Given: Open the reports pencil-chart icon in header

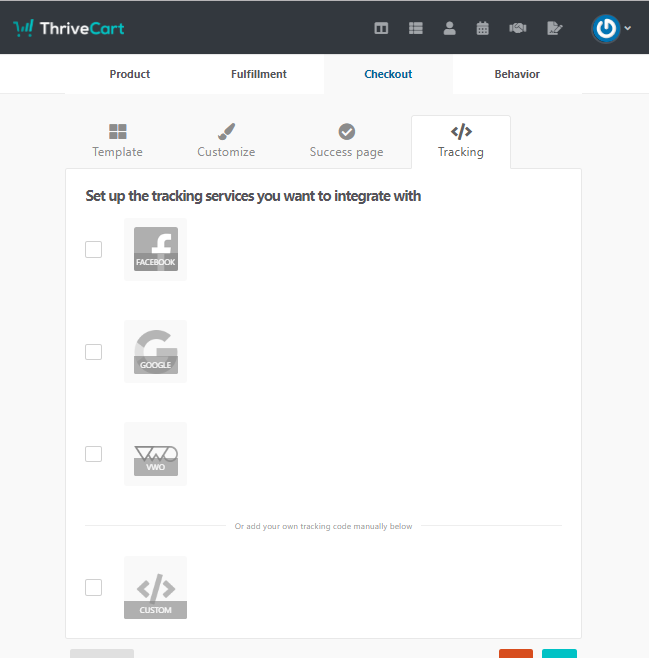Looking at the screenshot, I should coord(555,28).
